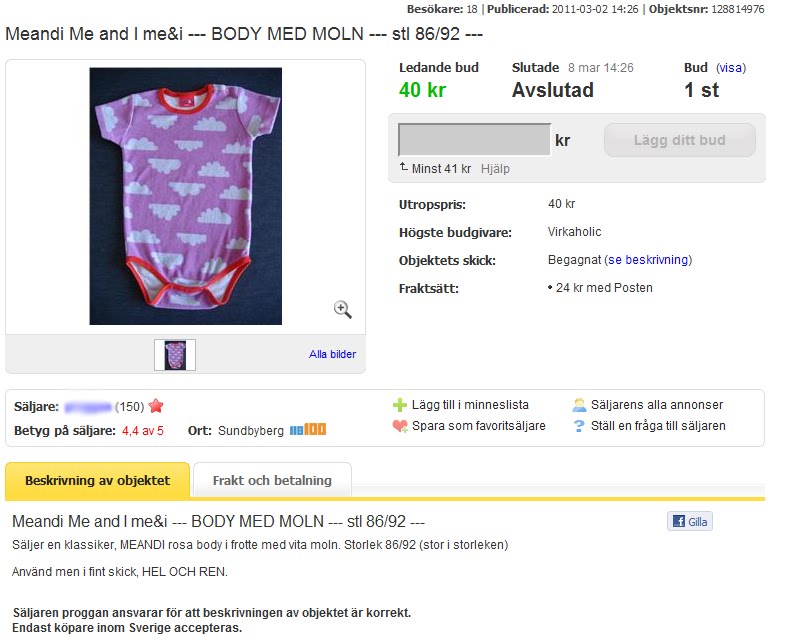Image resolution: width=801 pixels, height=643 pixels.
Task: Click the seller's all ads person icon
Action: point(579,405)
